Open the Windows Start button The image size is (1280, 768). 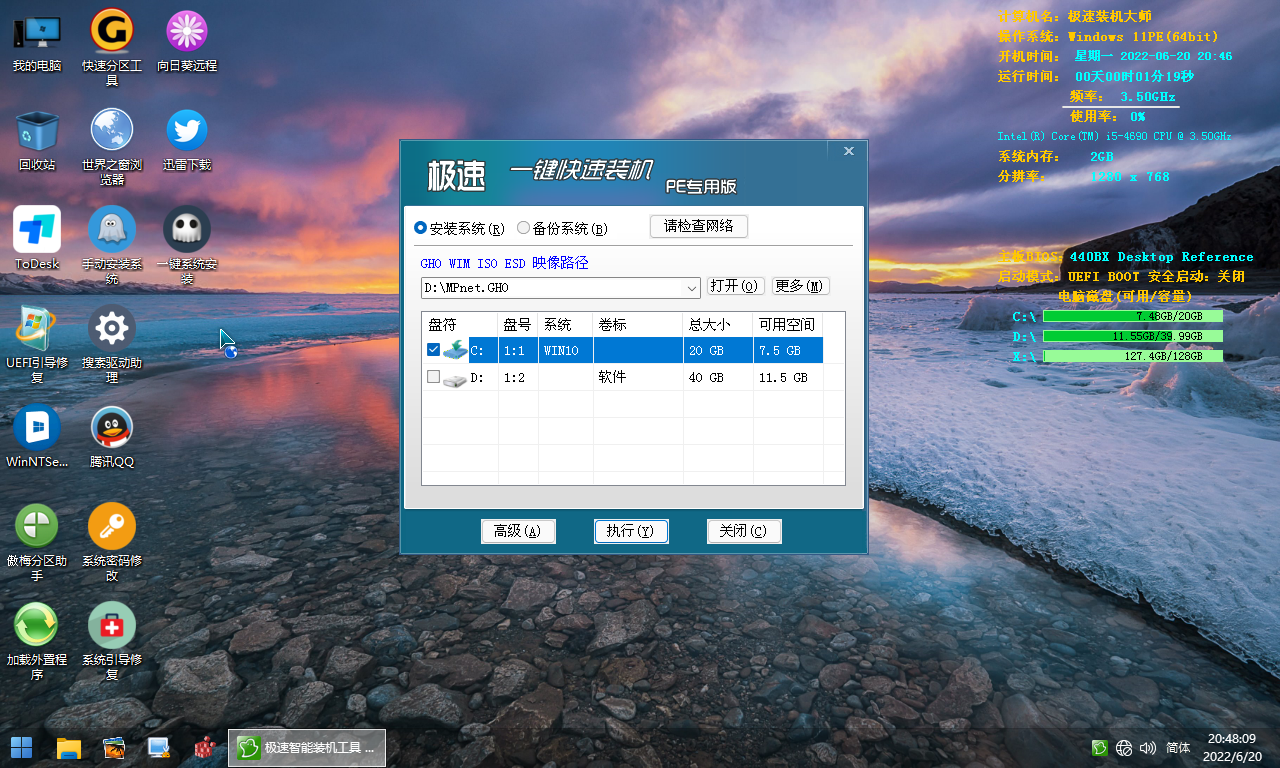pyautogui.click(x=21, y=747)
